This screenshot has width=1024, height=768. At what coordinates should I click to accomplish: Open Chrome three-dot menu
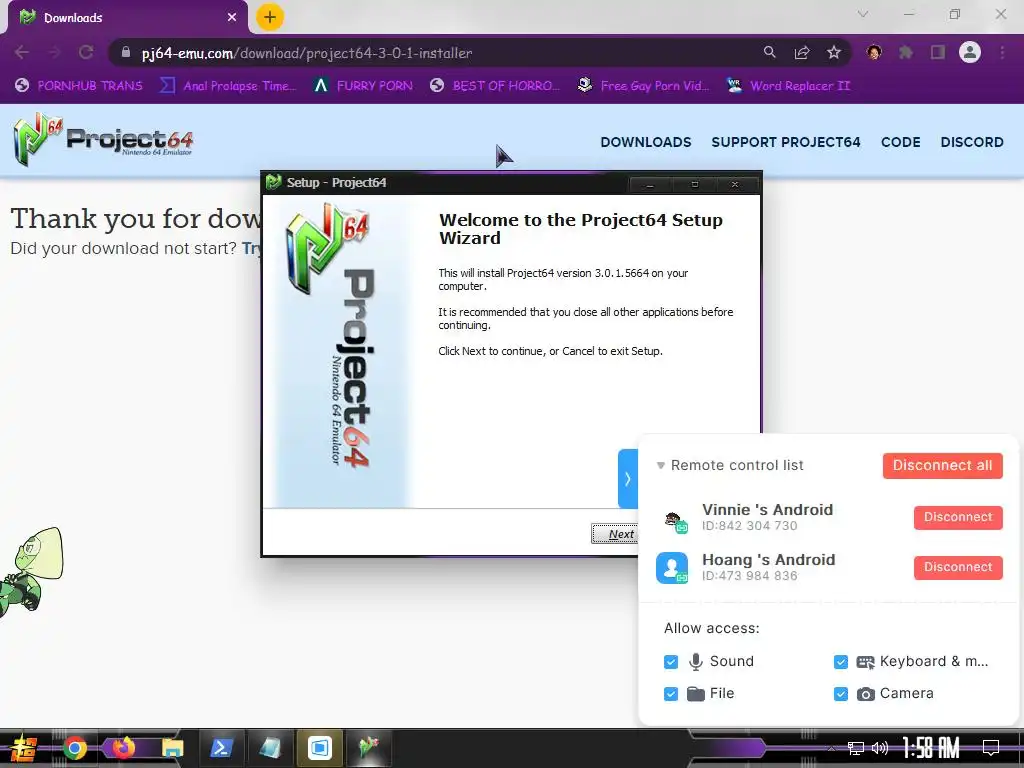click(1002, 52)
